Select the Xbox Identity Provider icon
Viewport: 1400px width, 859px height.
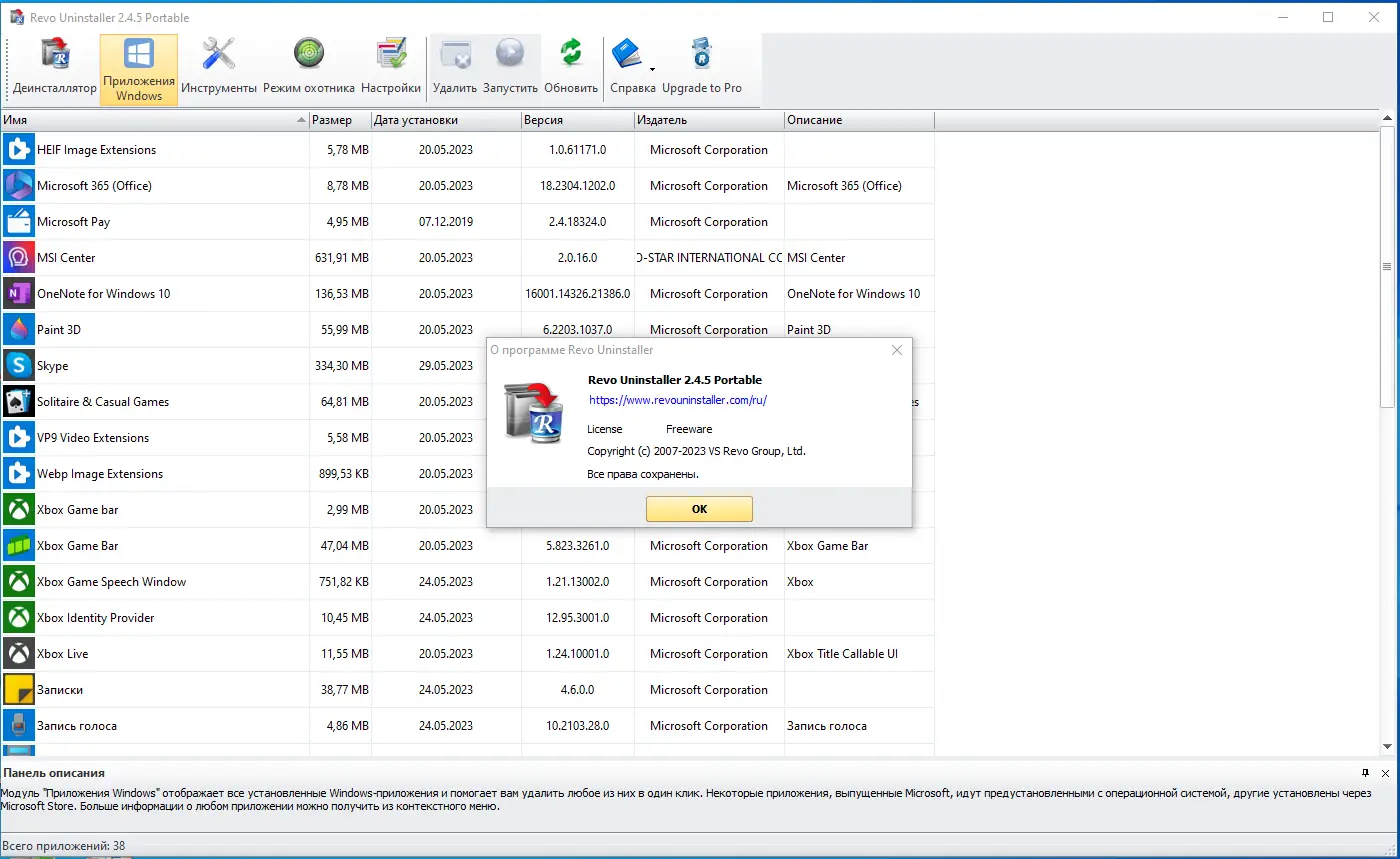[x=18, y=618]
